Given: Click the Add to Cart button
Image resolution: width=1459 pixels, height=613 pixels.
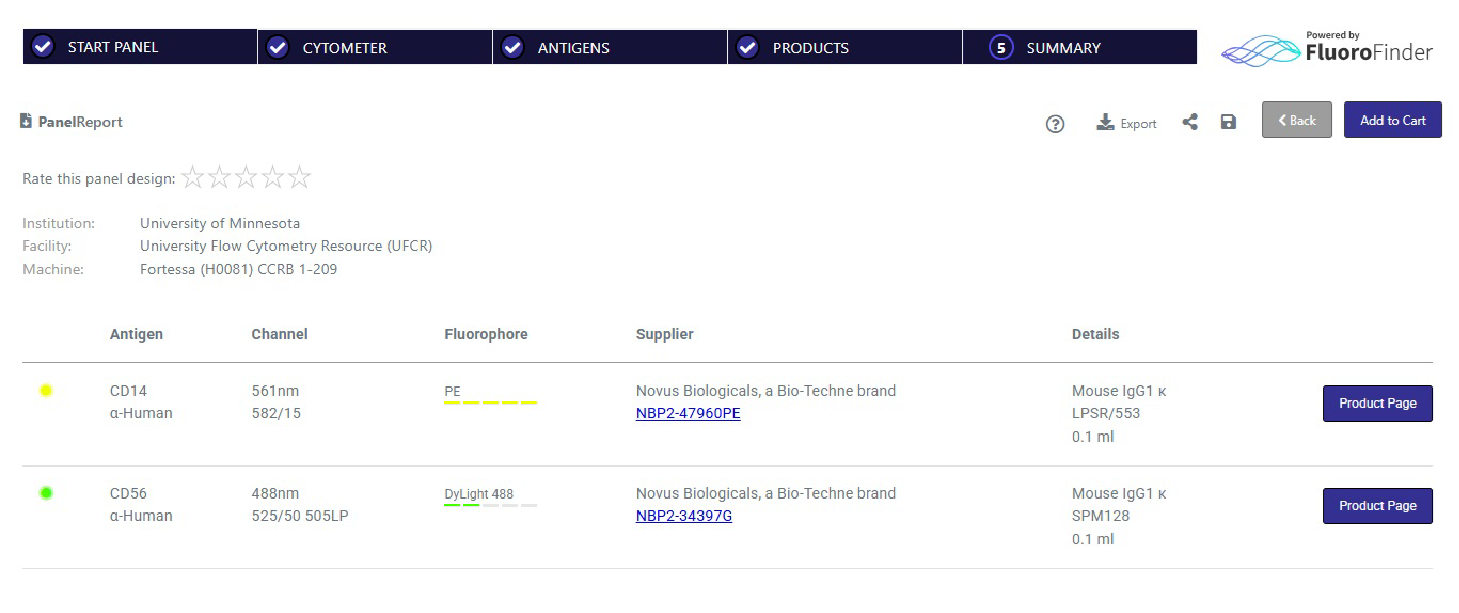Looking at the screenshot, I should [1392, 120].
